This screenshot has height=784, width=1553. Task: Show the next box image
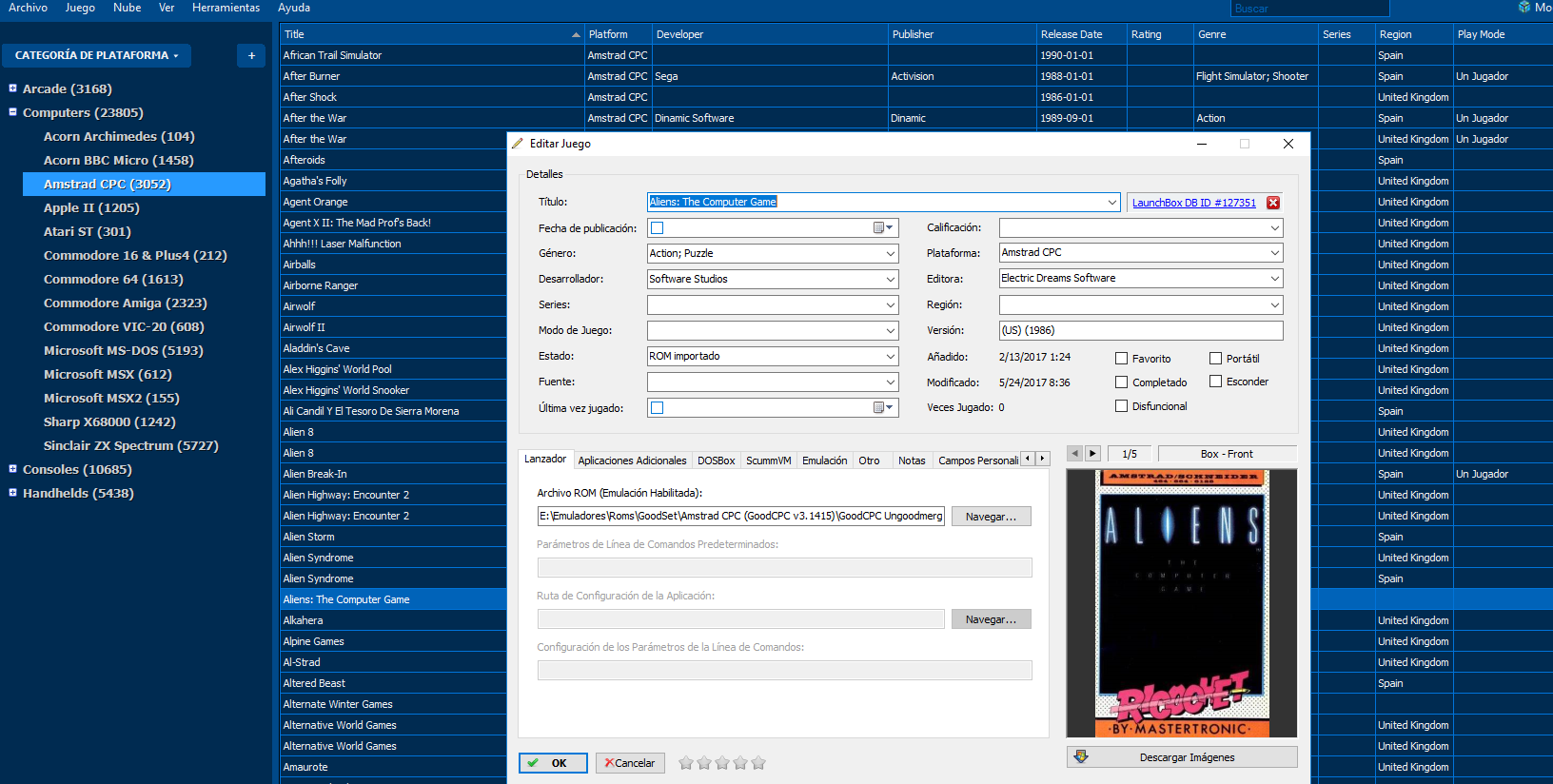click(x=1093, y=454)
